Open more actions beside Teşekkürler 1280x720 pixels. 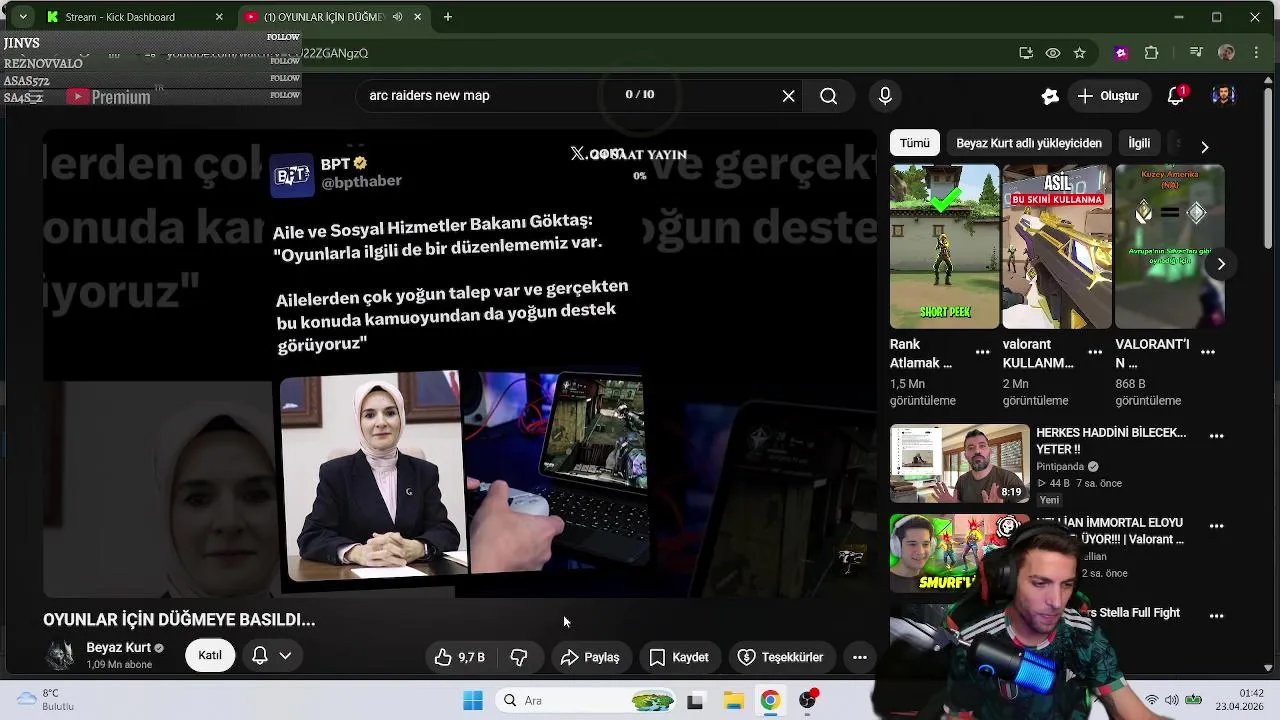click(860, 657)
